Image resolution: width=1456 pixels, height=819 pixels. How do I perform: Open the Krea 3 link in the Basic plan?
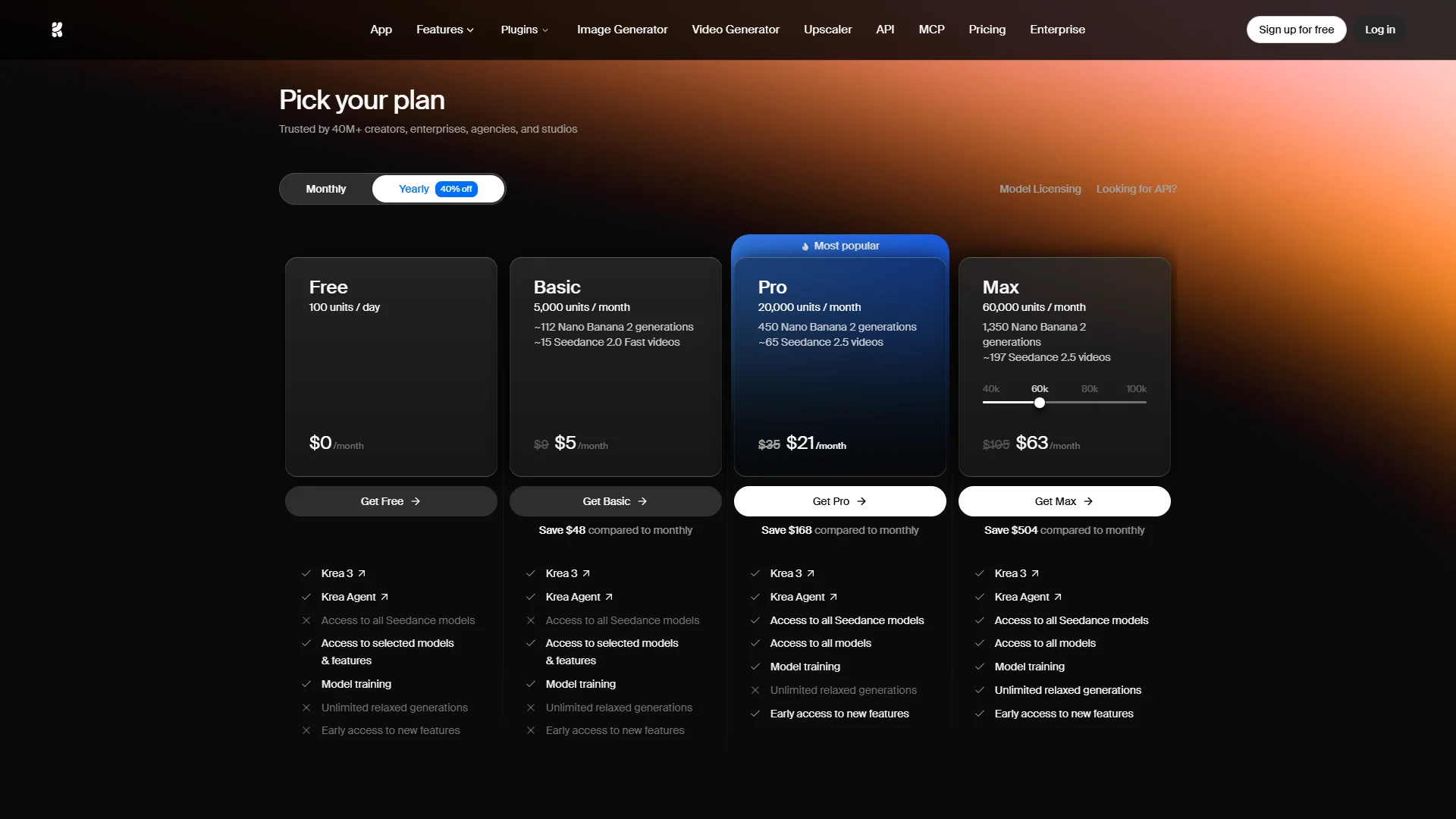568,573
